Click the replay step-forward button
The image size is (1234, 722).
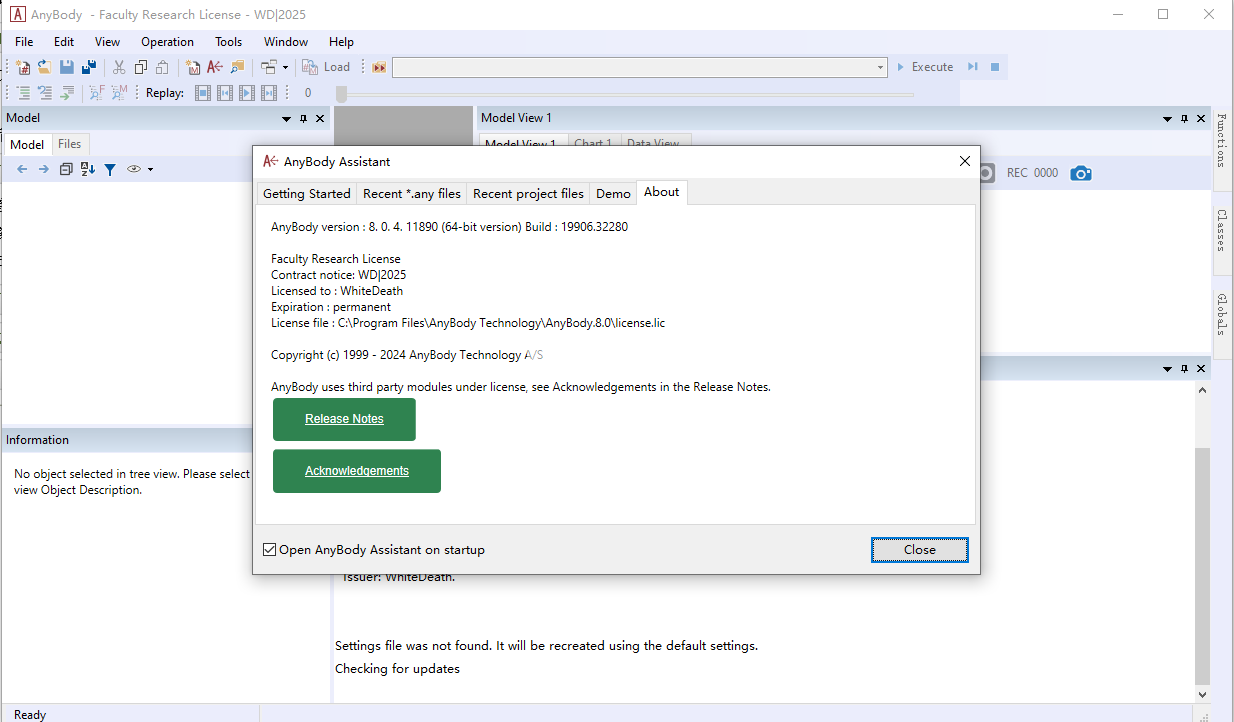click(x=269, y=93)
